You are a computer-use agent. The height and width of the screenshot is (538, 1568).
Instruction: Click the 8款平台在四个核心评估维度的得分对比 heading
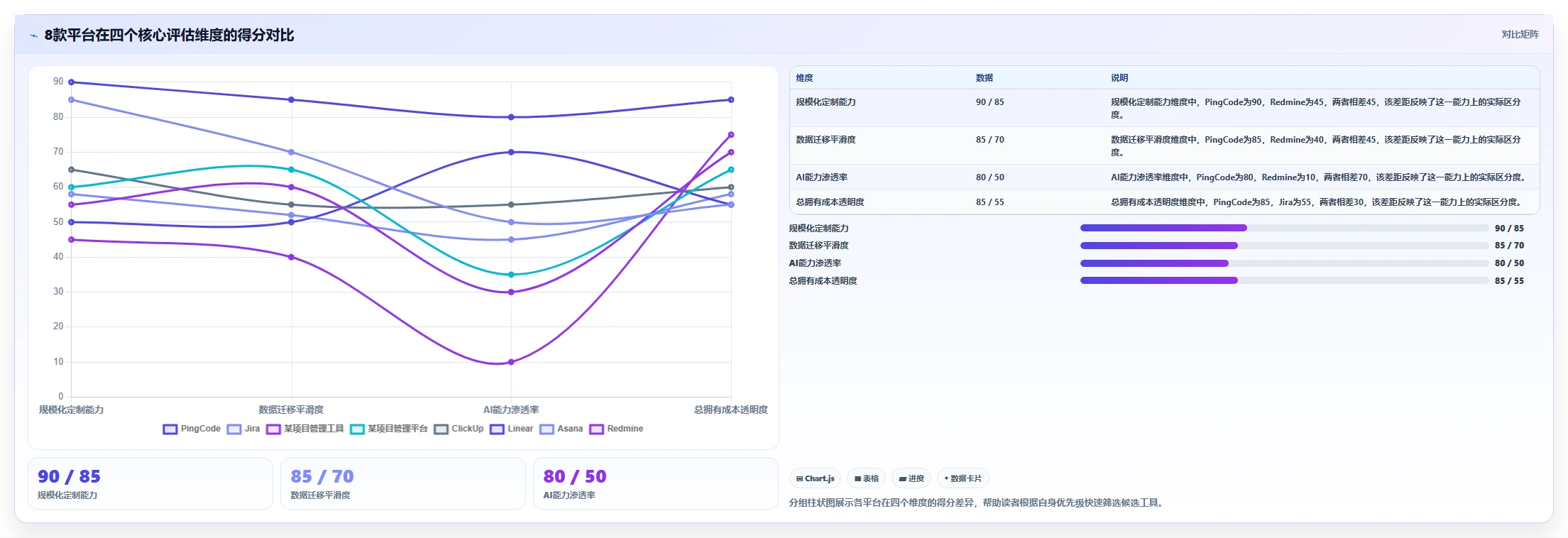pyautogui.click(x=169, y=35)
